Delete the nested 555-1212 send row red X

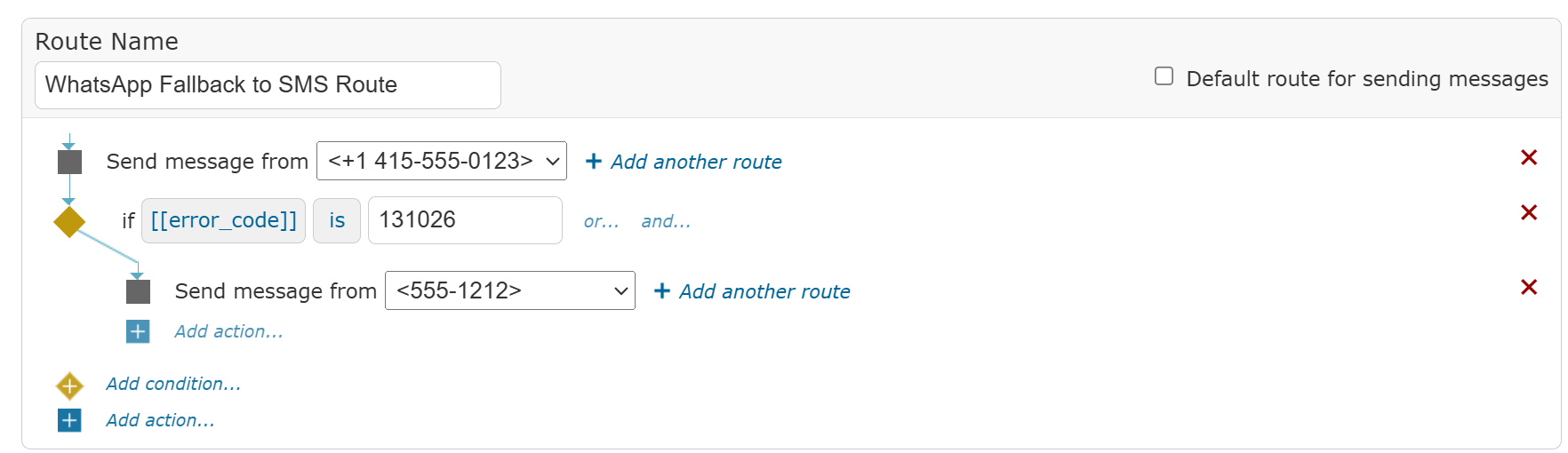click(1529, 287)
